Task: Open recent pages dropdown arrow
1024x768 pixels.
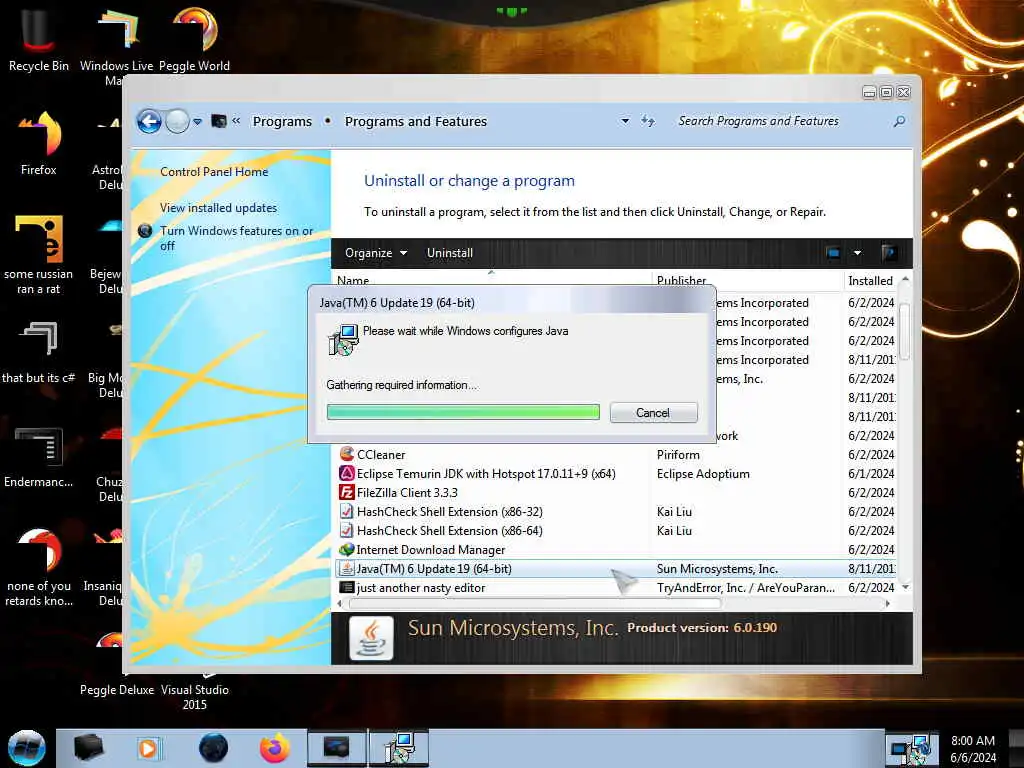Action: point(197,121)
